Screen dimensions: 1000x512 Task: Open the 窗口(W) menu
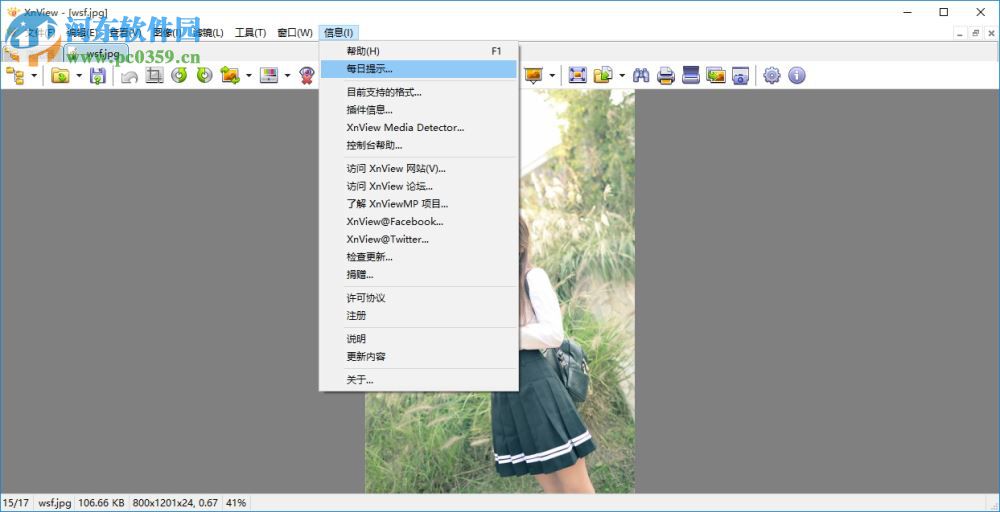click(x=295, y=33)
